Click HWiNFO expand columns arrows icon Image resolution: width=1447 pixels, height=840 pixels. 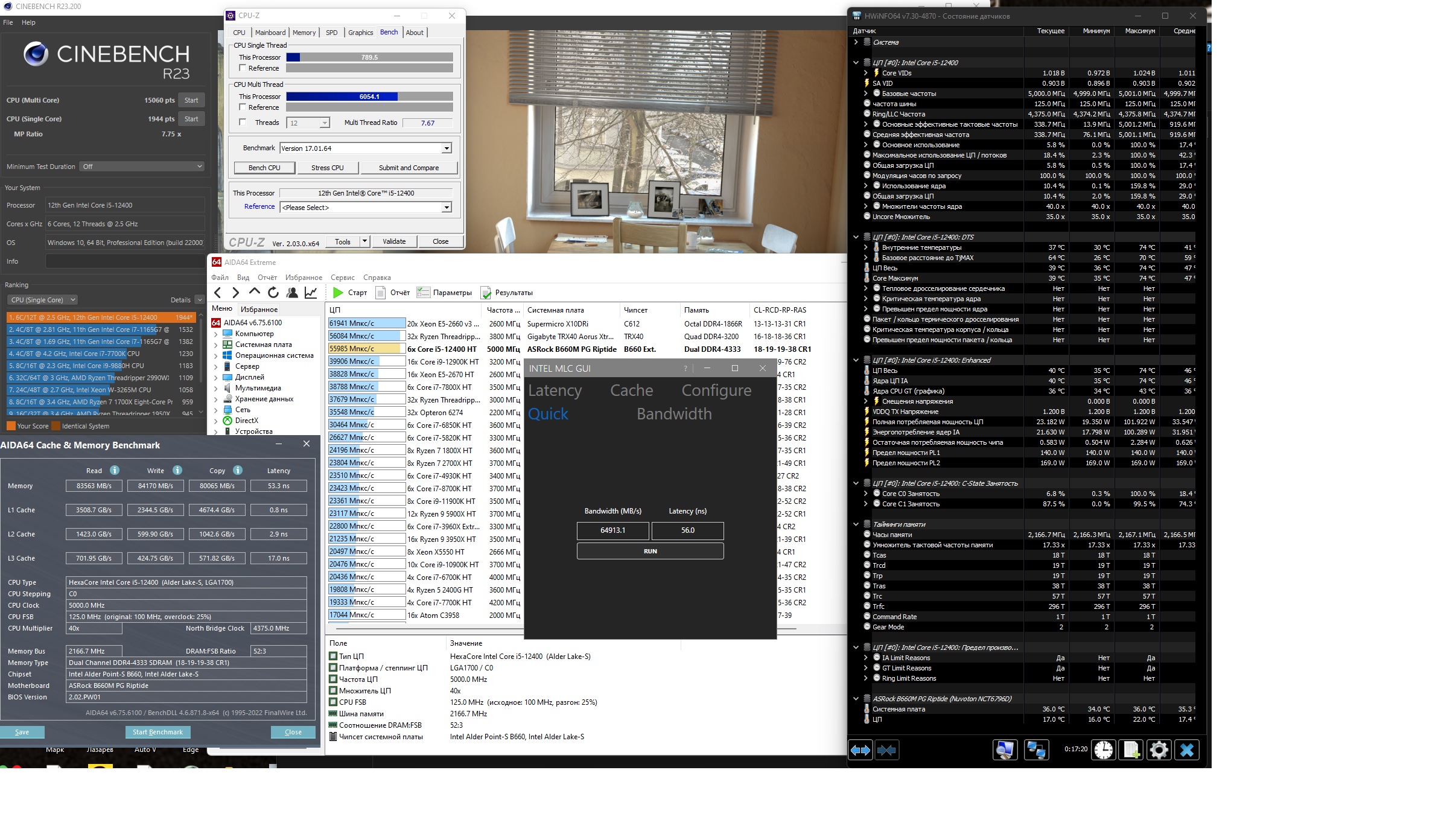point(860,749)
